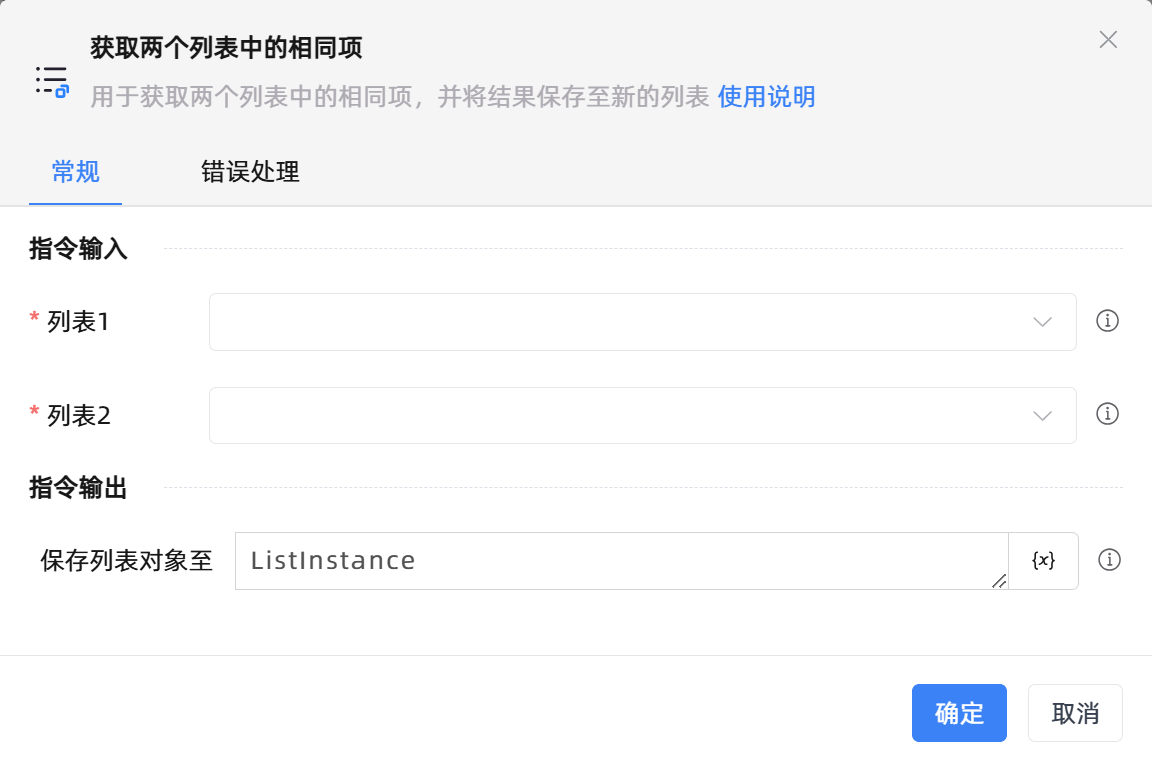Click into the ListInstance output field
This screenshot has height=770, width=1152.
620,560
